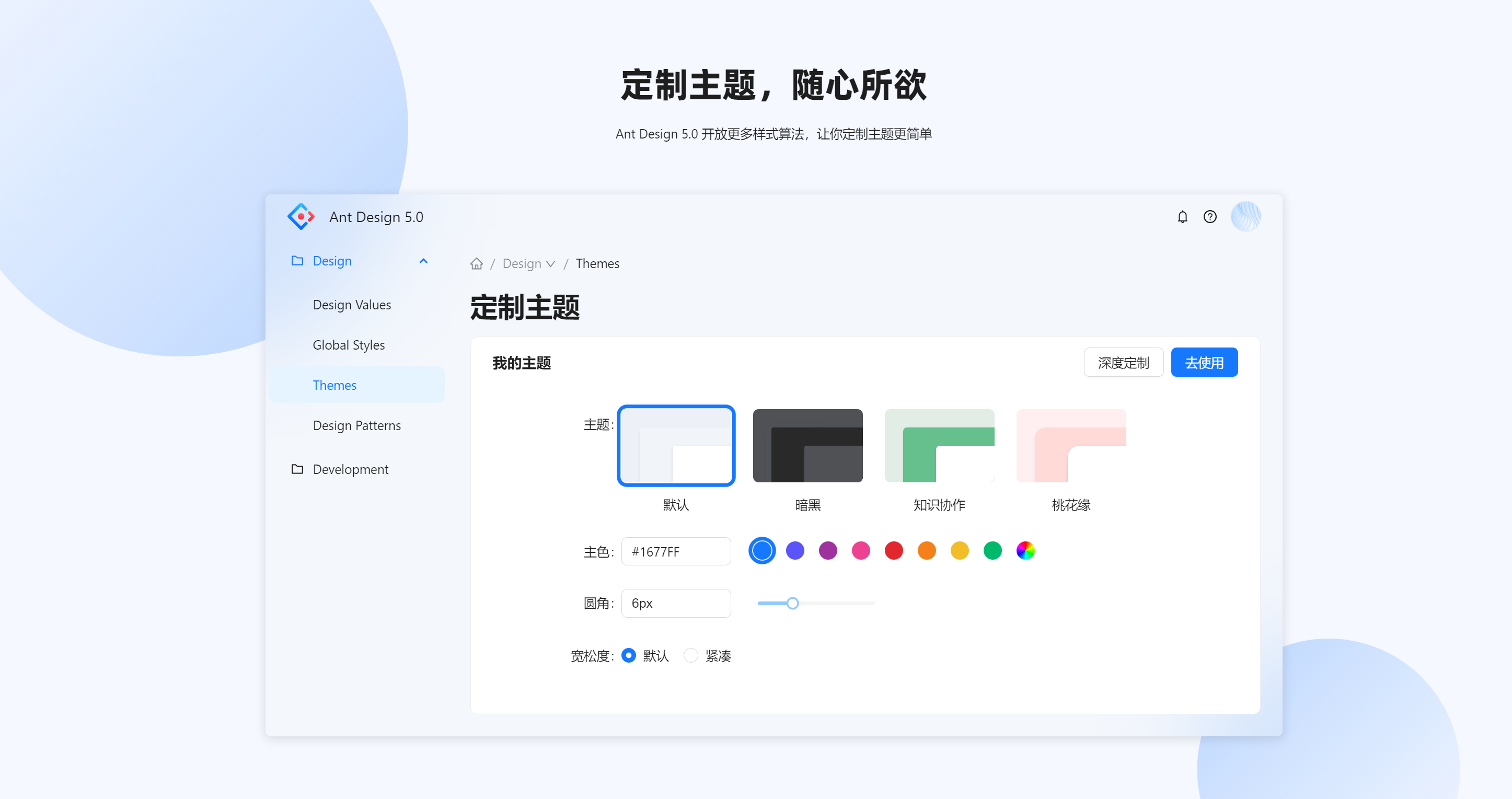Pick the pink color swatch
The height and width of the screenshot is (799, 1512).
pos(860,551)
